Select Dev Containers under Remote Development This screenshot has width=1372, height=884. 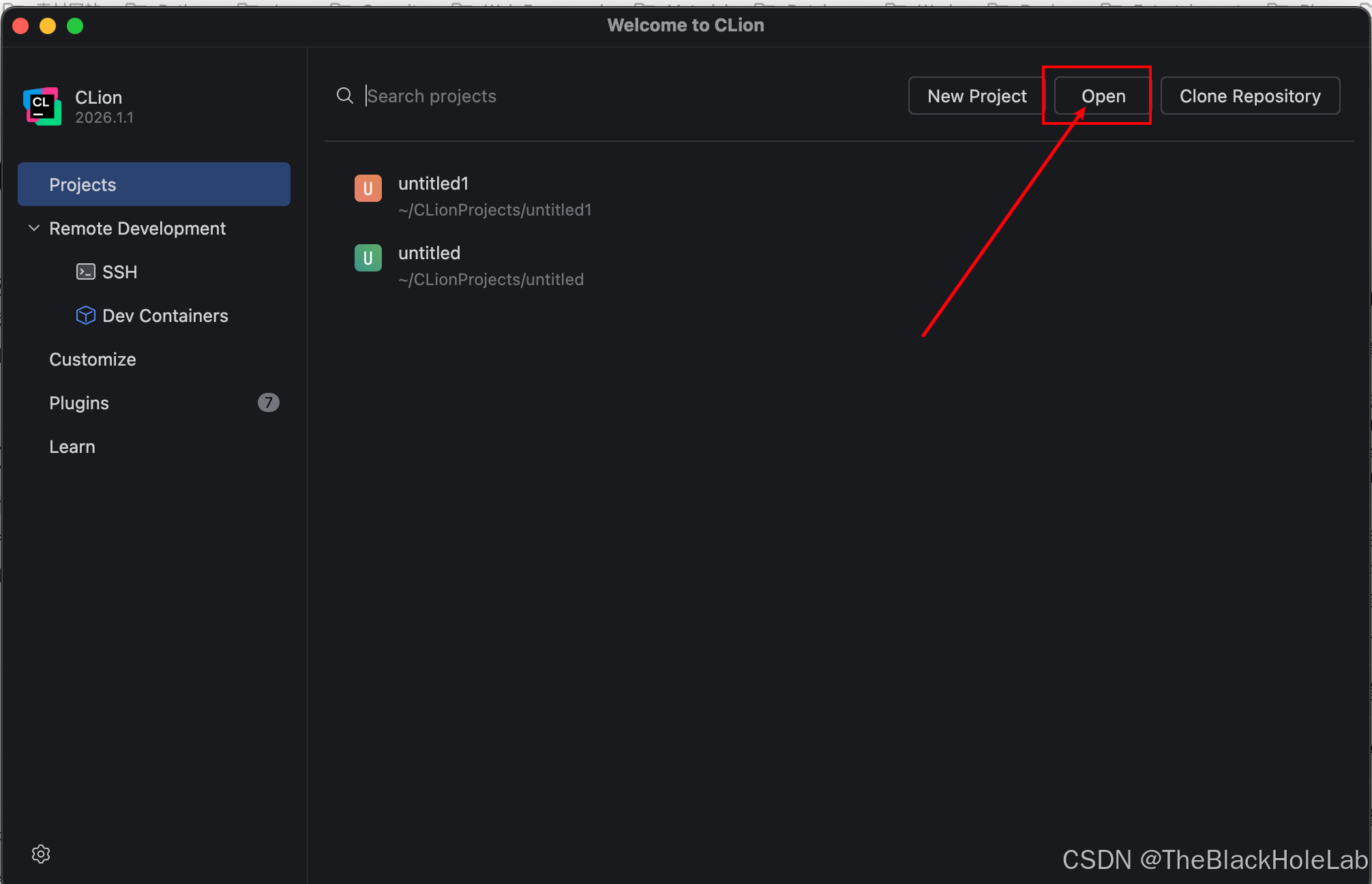point(165,316)
